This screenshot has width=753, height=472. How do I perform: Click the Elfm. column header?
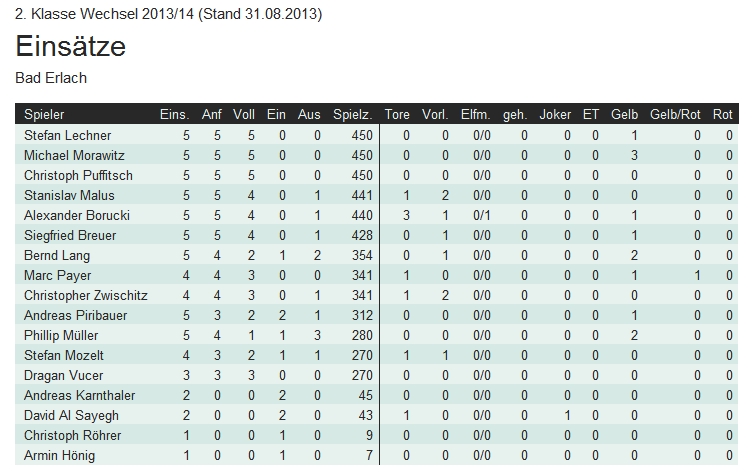pos(475,115)
